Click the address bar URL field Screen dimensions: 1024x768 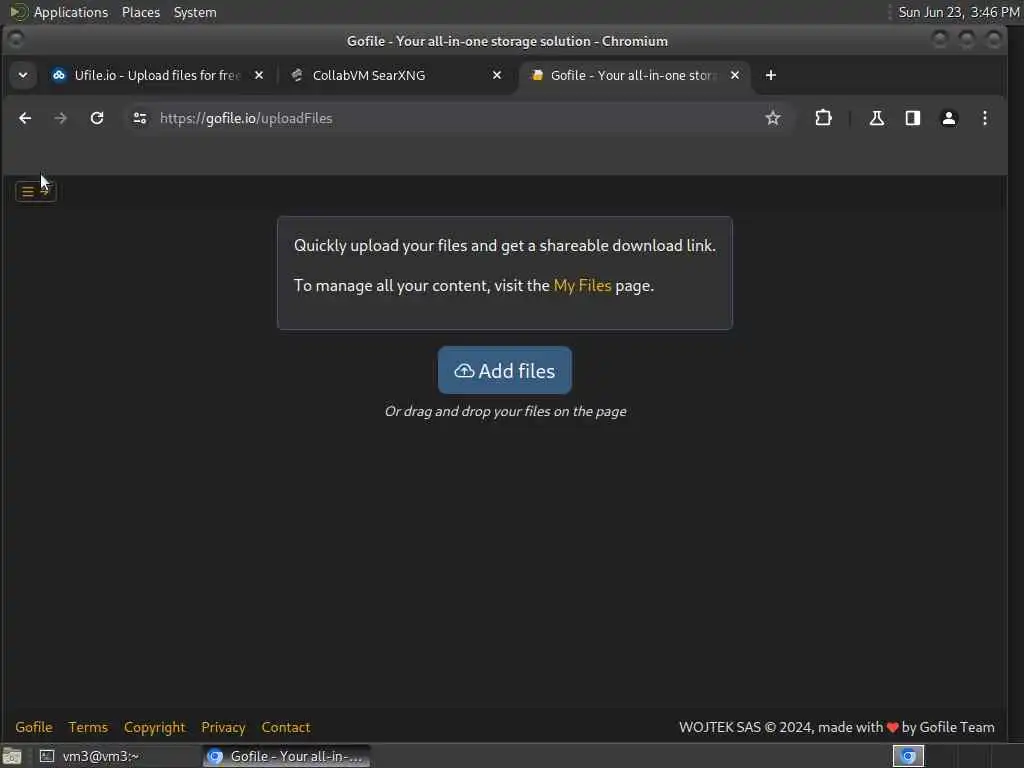(457, 118)
